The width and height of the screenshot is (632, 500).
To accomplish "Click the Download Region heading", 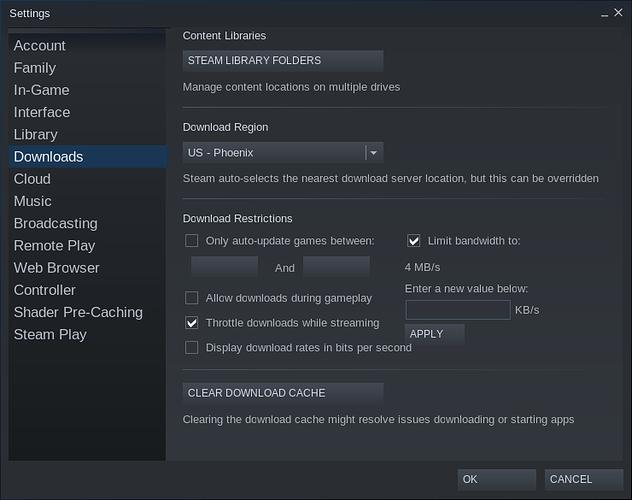I will pos(225,127).
